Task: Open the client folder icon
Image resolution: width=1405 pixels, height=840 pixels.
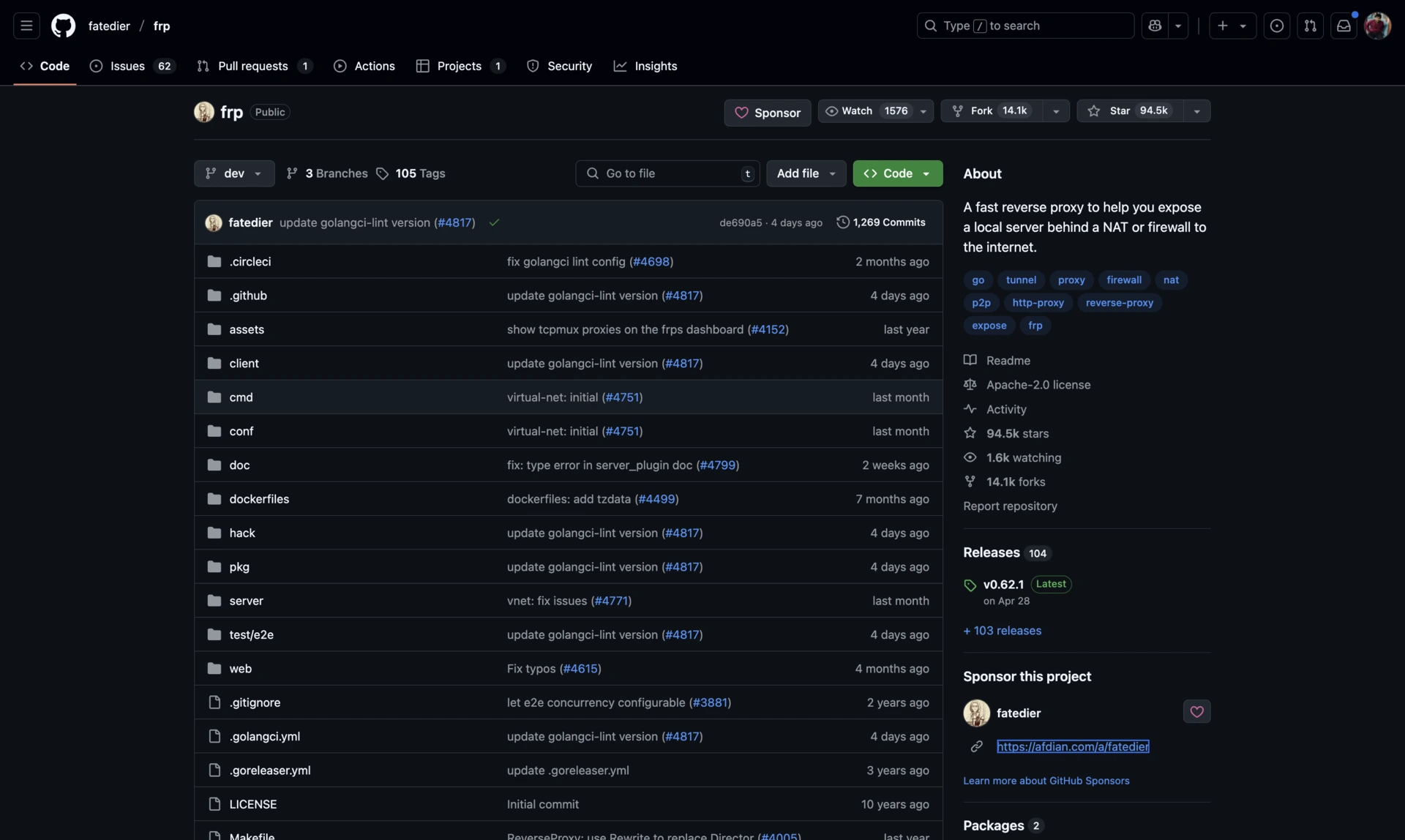Action: [x=214, y=364]
